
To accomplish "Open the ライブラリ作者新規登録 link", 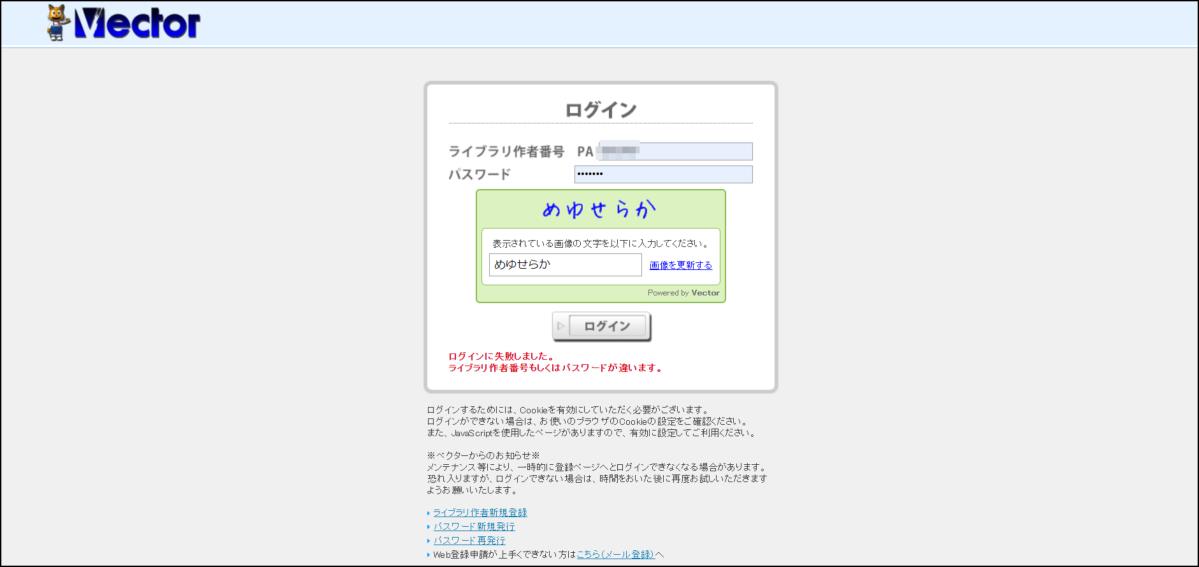I will 479,513.
